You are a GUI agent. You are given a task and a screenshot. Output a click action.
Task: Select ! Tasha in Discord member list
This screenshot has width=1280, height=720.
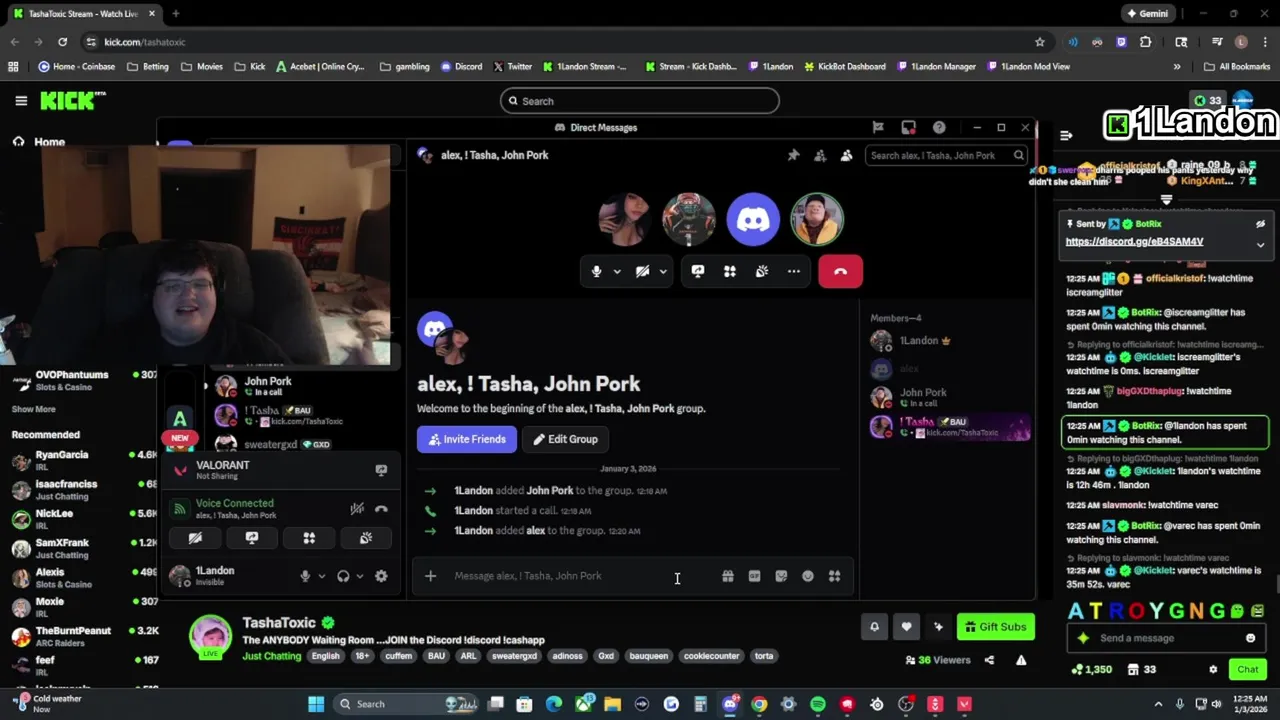950,427
